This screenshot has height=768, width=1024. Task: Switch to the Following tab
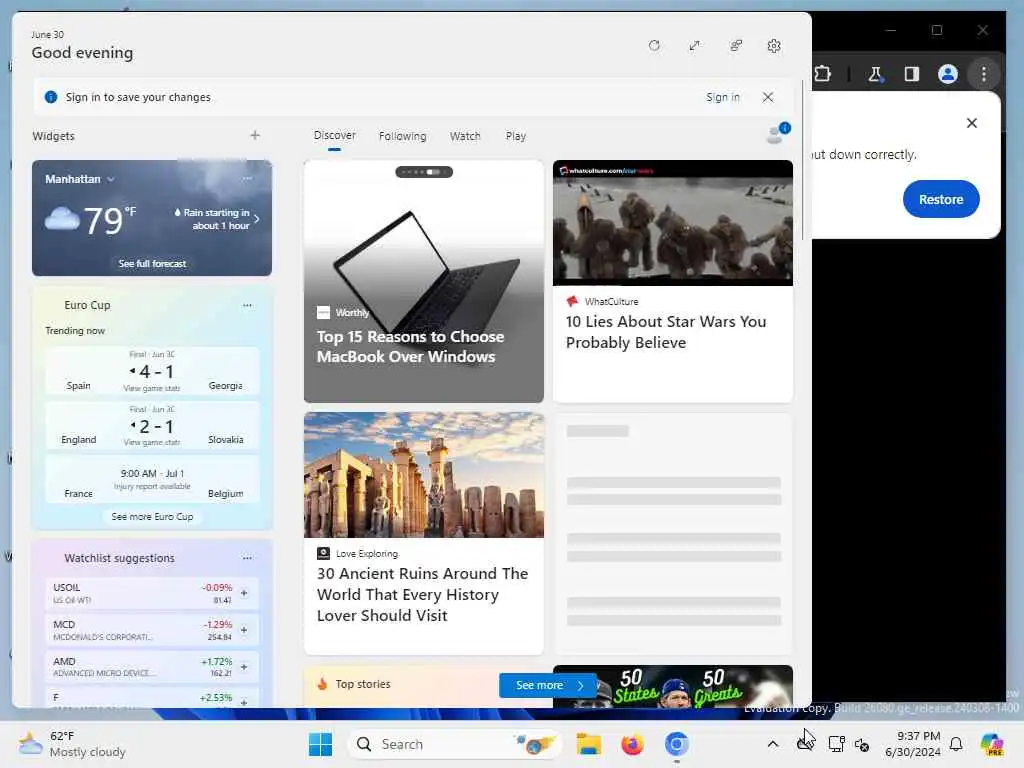click(x=402, y=136)
